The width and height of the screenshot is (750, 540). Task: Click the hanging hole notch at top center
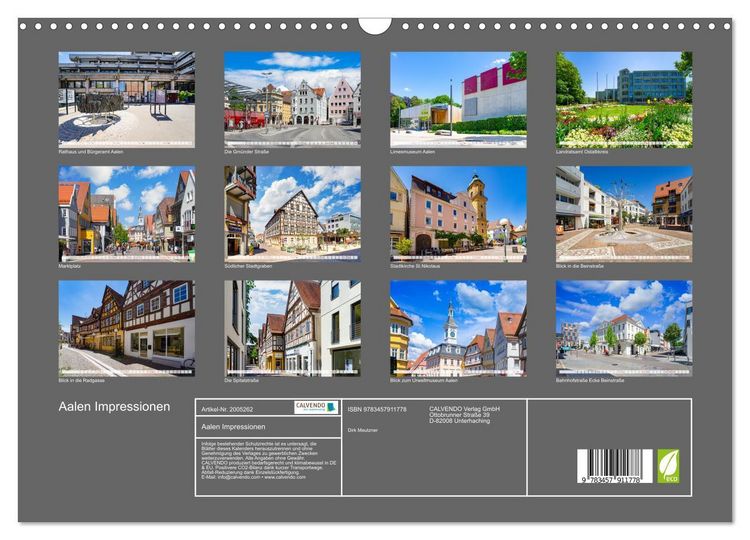click(375, 26)
